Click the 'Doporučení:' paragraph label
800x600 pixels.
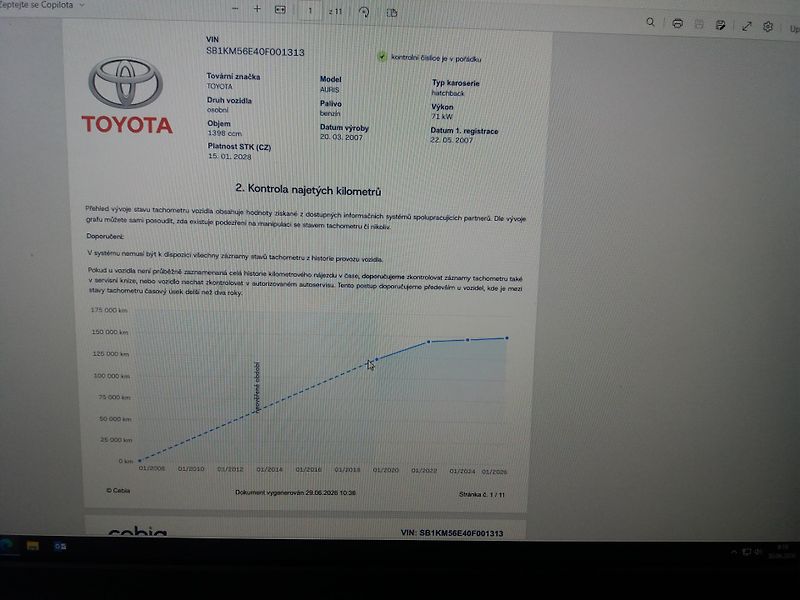(105, 236)
